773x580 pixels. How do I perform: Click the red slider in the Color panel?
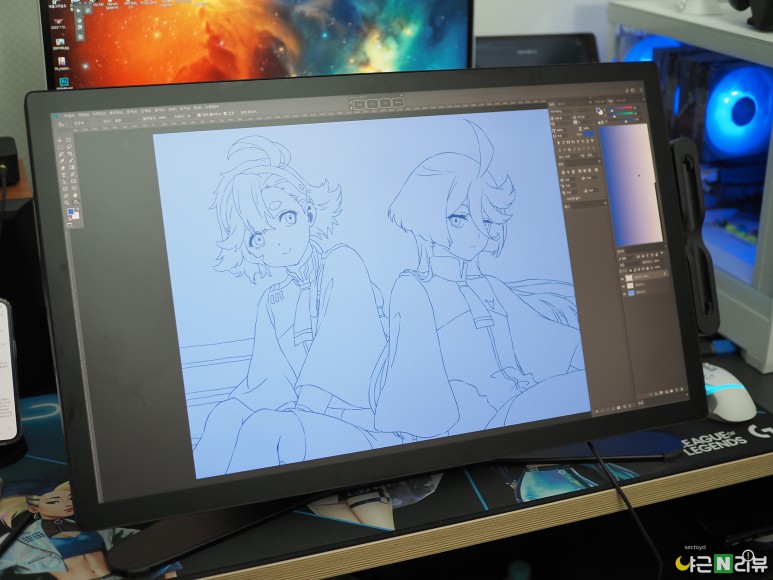pos(620,108)
